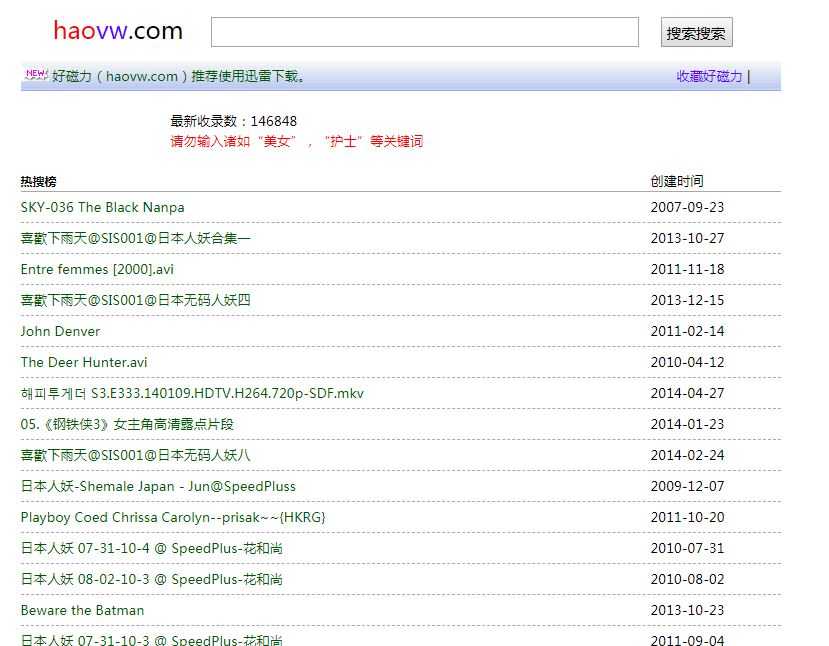The image size is (829, 646).
Task: Click the date 2011-09-04
Action: click(x=687, y=640)
